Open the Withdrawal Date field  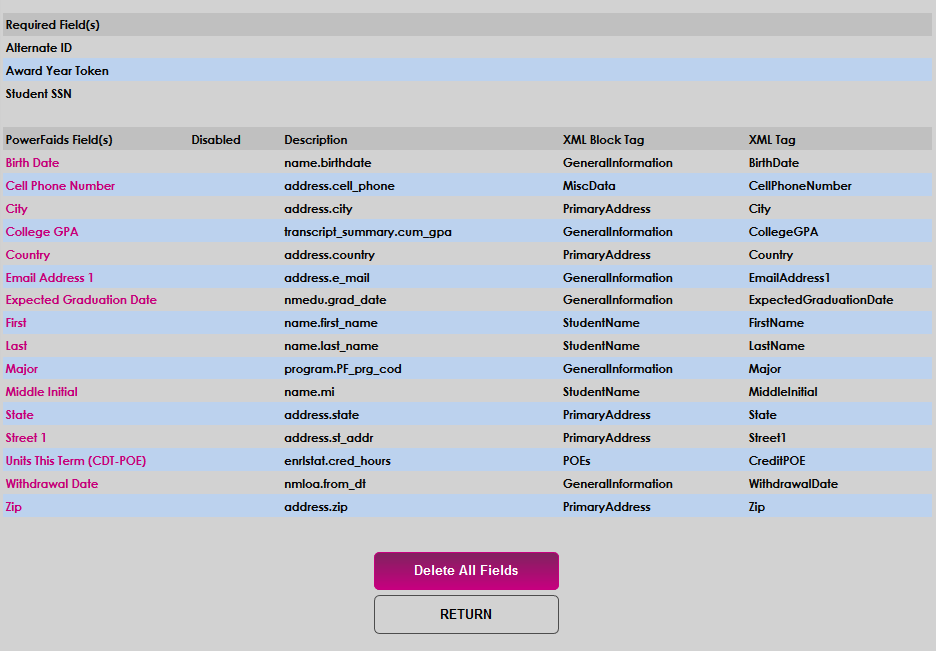coord(51,483)
